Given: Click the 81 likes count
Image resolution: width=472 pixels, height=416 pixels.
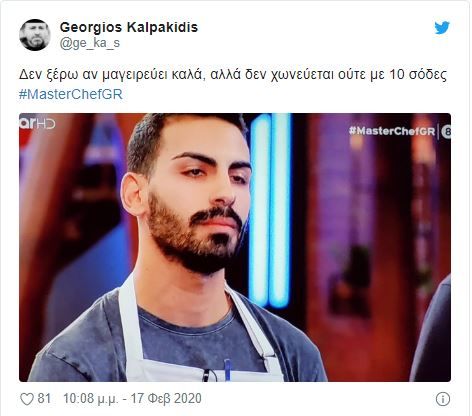Looking at the screenshot, I should [x=44, y=398].
